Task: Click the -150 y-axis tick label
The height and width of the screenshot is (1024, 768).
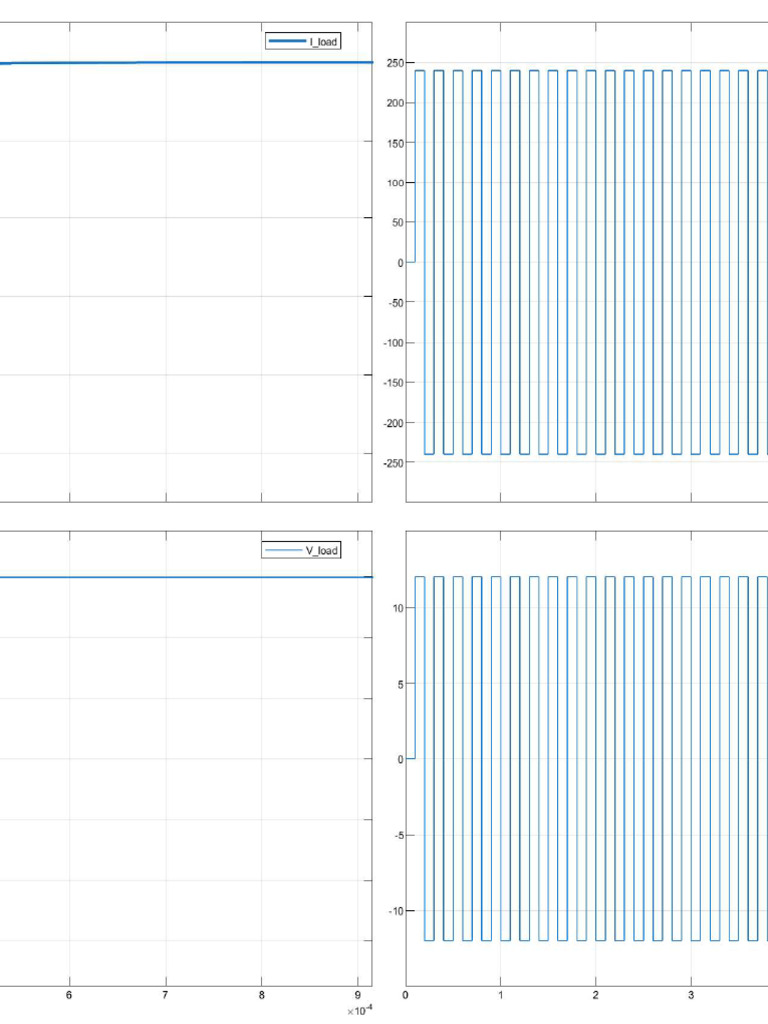Action: (393, 383)
